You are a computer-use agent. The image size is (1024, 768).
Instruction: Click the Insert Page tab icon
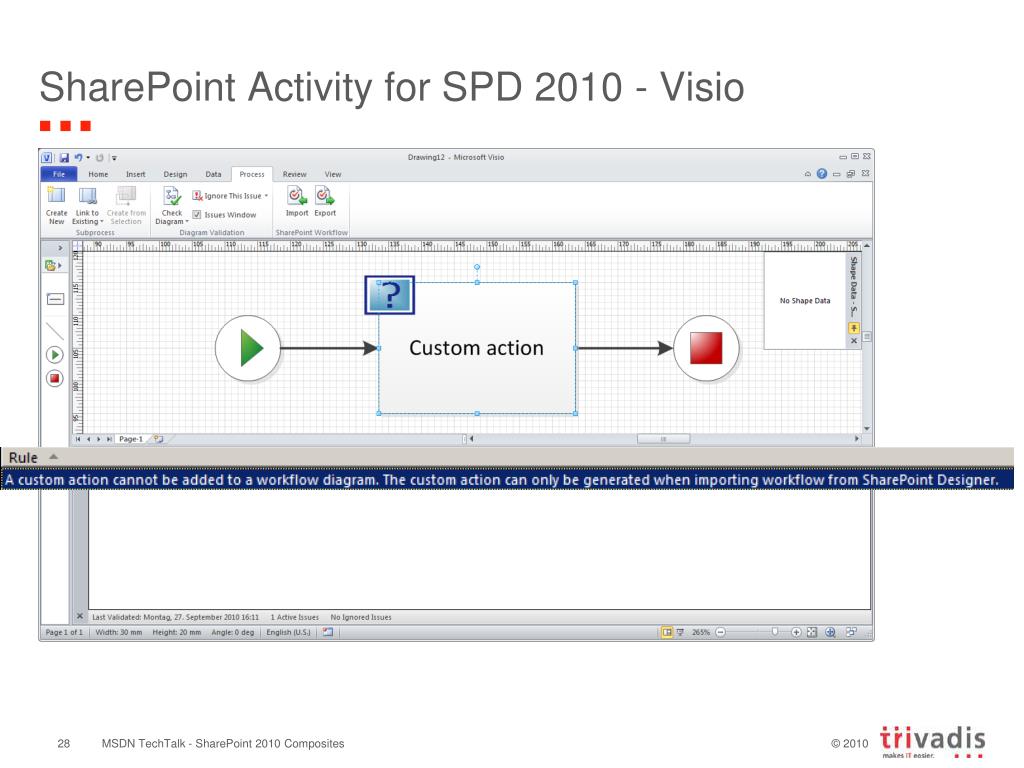[158, 439]
